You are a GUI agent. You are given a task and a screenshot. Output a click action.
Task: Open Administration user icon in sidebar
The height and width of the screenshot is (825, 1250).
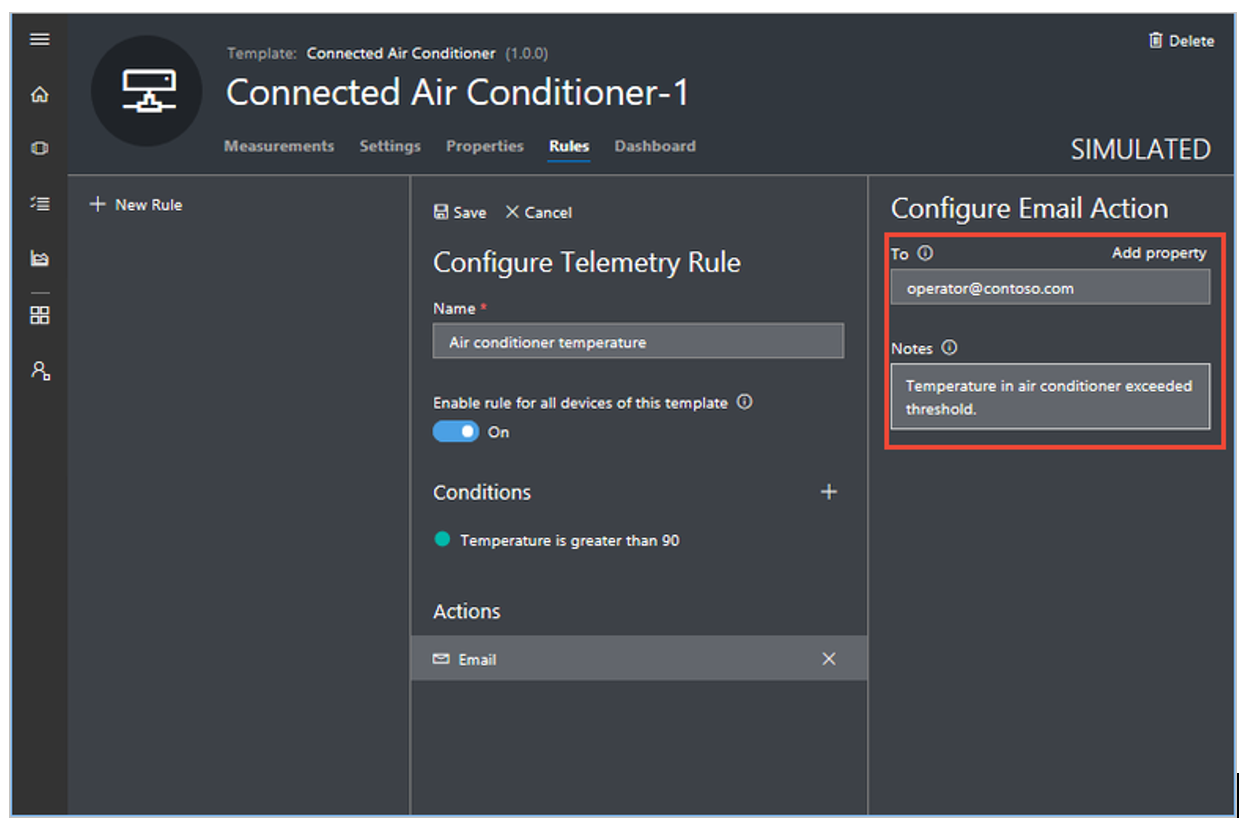39,371
